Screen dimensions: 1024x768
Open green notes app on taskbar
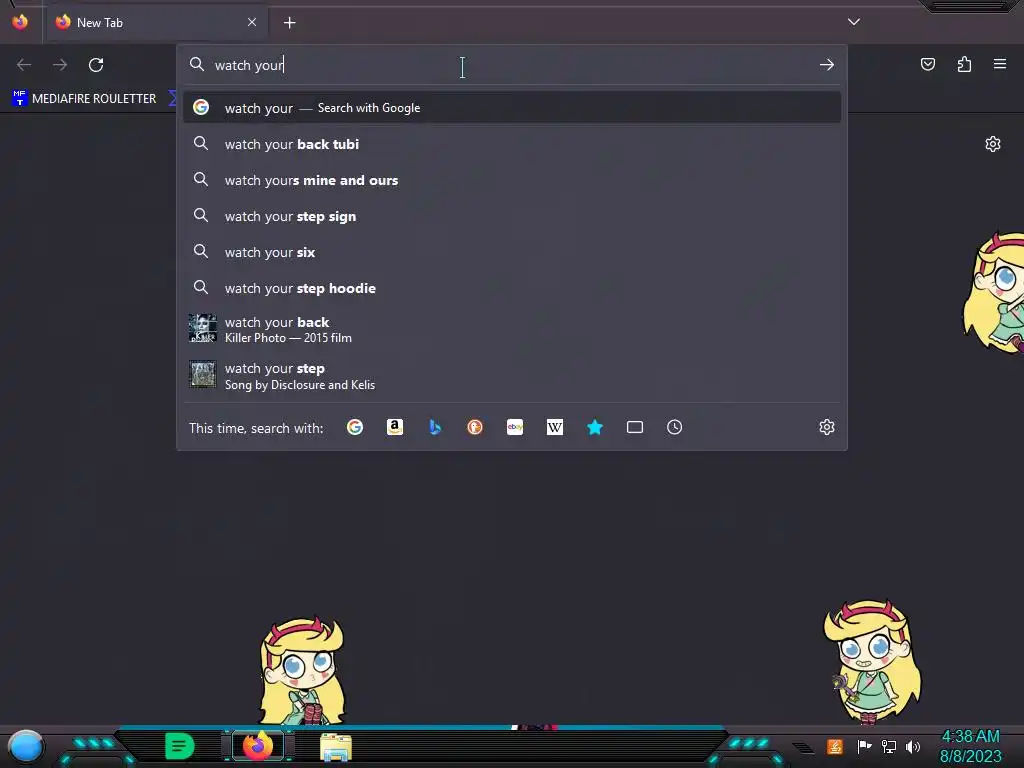[179, 746]
